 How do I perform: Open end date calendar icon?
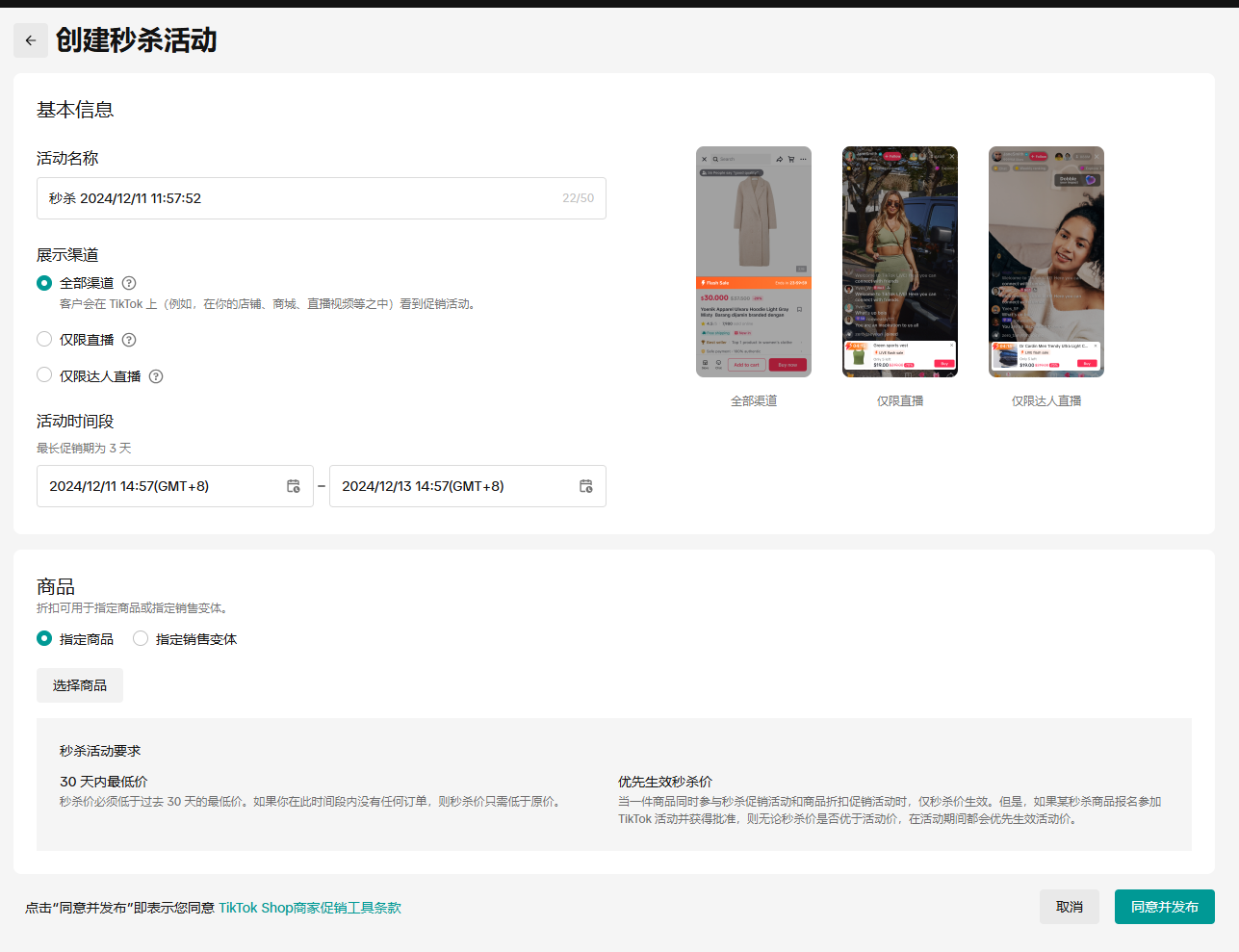point(586,486)
